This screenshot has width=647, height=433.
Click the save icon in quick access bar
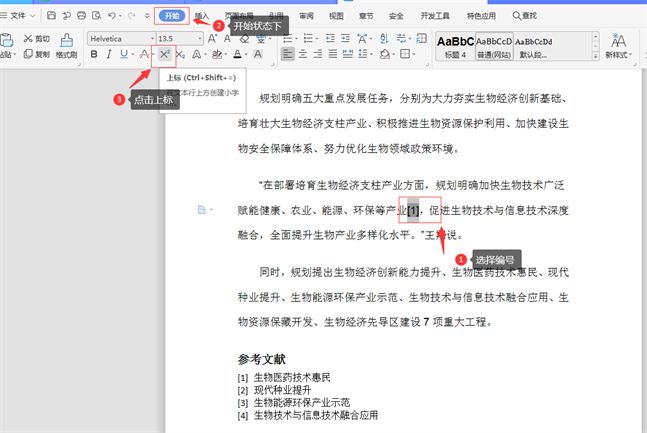coord(51,16)
